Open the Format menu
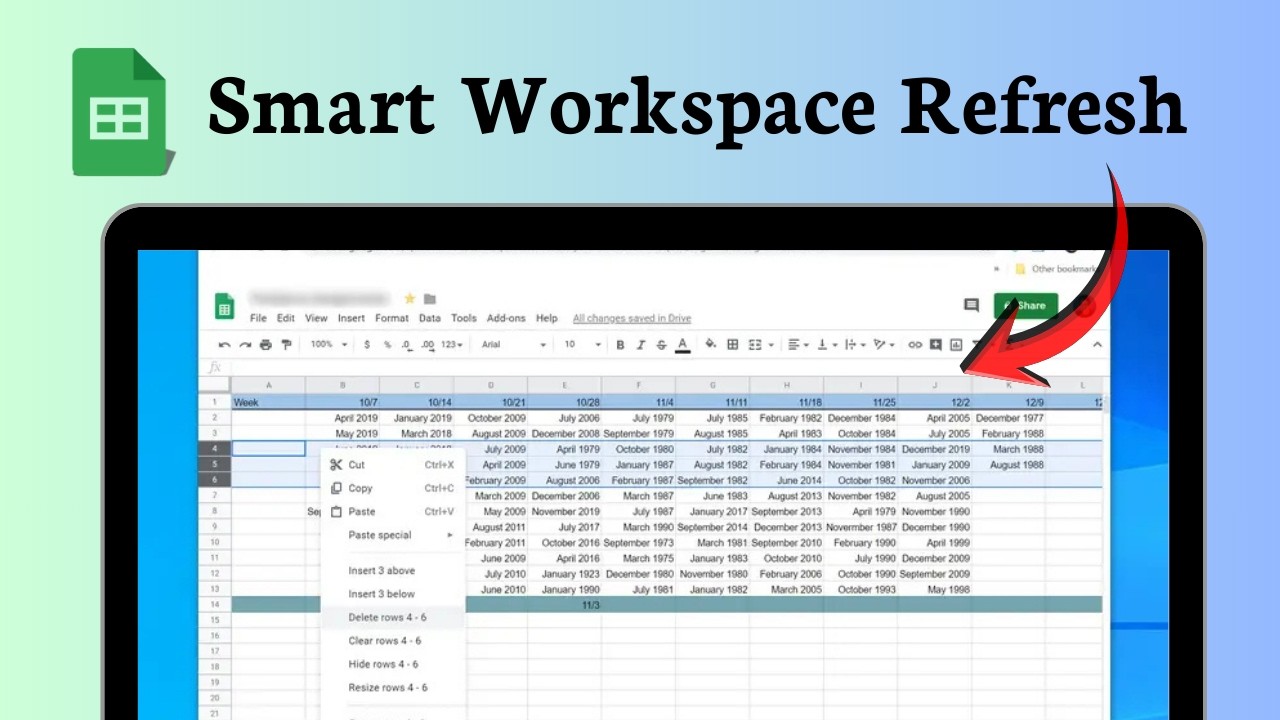 point(392,318)
